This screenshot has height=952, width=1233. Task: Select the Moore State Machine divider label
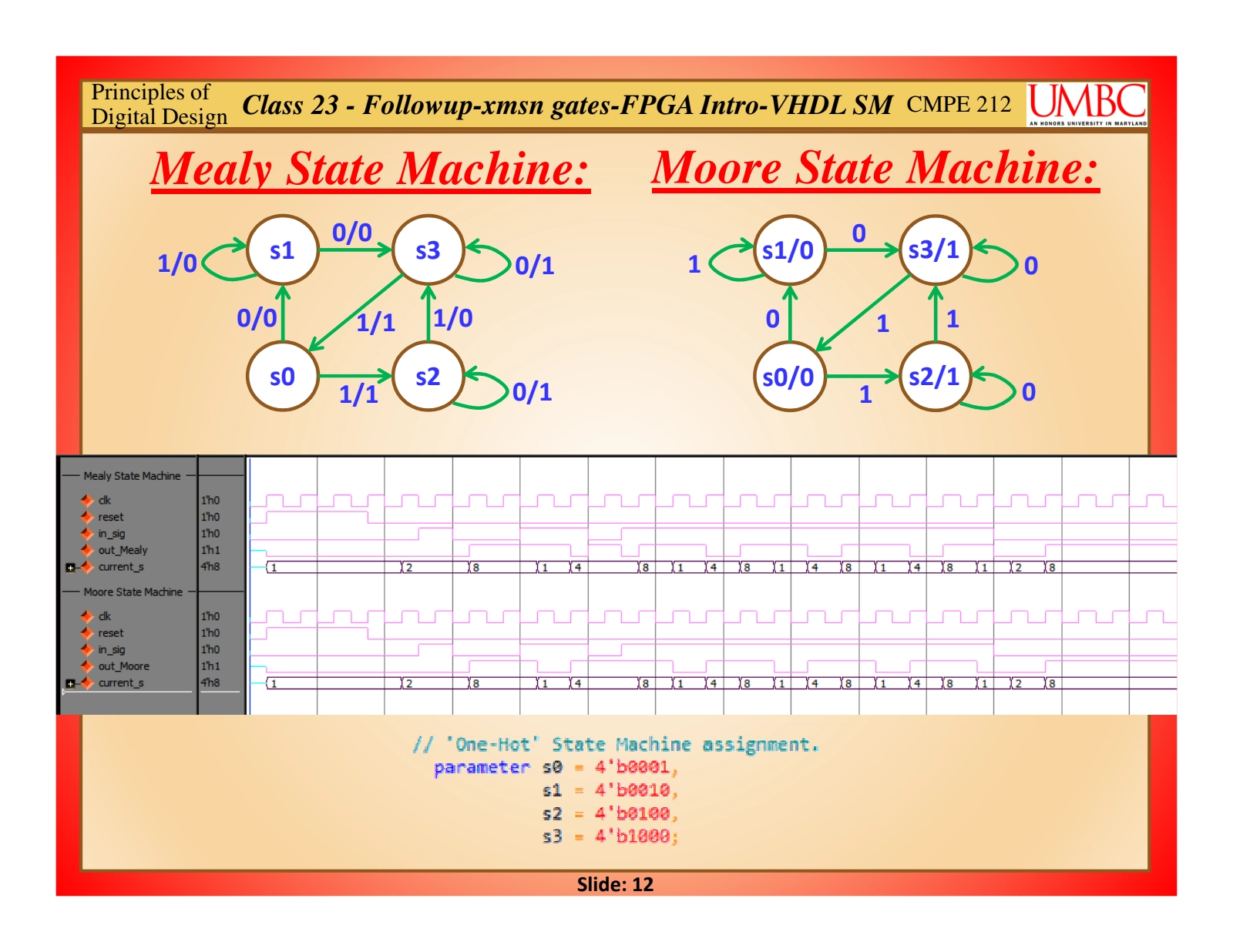point(133,592)
